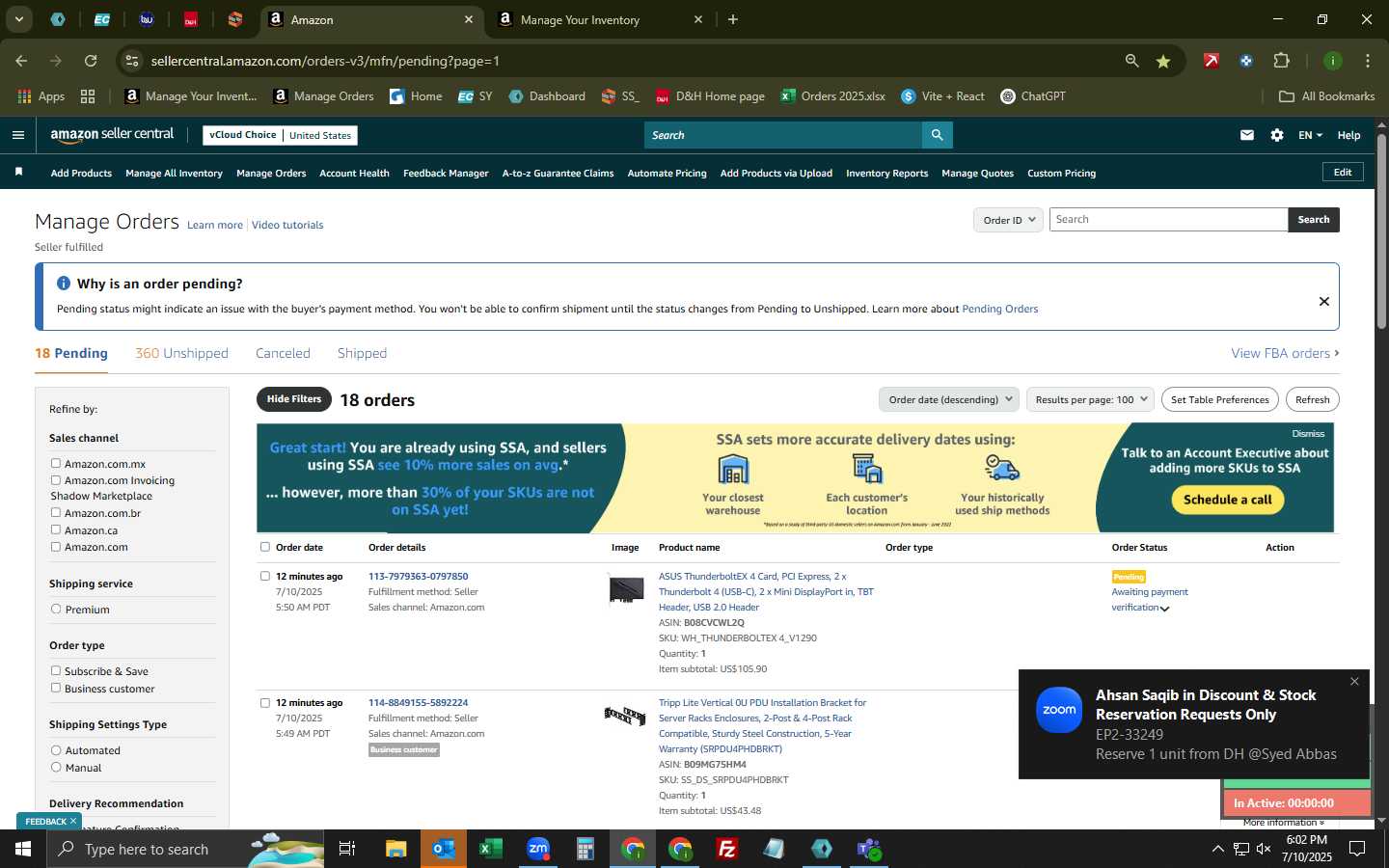Viewport: 1389px width, 868px height.
Task: Open Zoom from the taskbar
Action: point(538,849)
